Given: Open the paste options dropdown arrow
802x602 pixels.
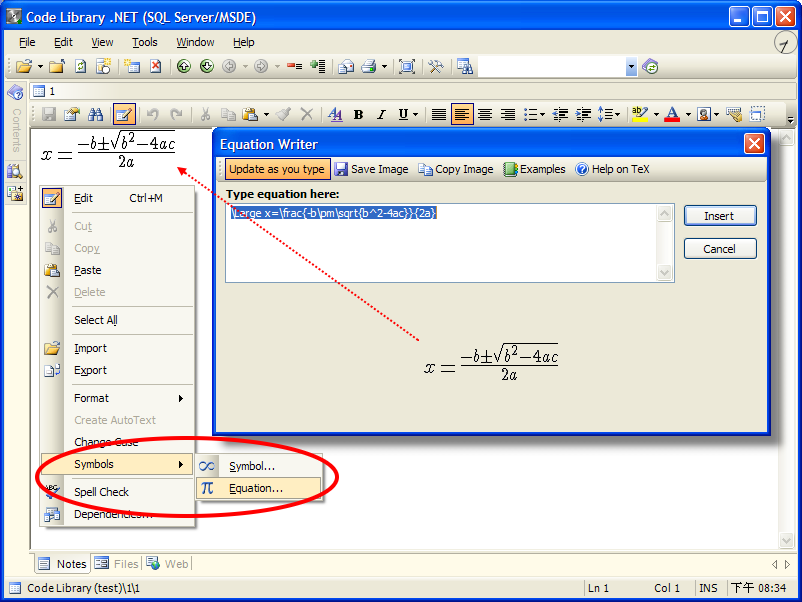Looking at the screenshot, I should click(266, 114).
